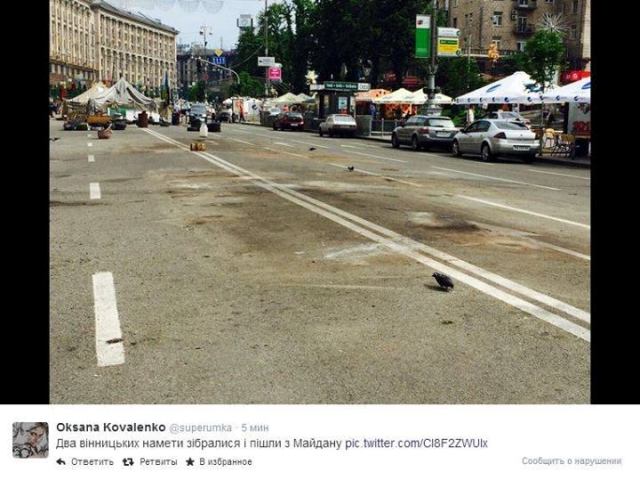Click the Ретвиты retweet label
Image resolution: width=640 pixels, height=480 pixels.
[x=158, y=462]
